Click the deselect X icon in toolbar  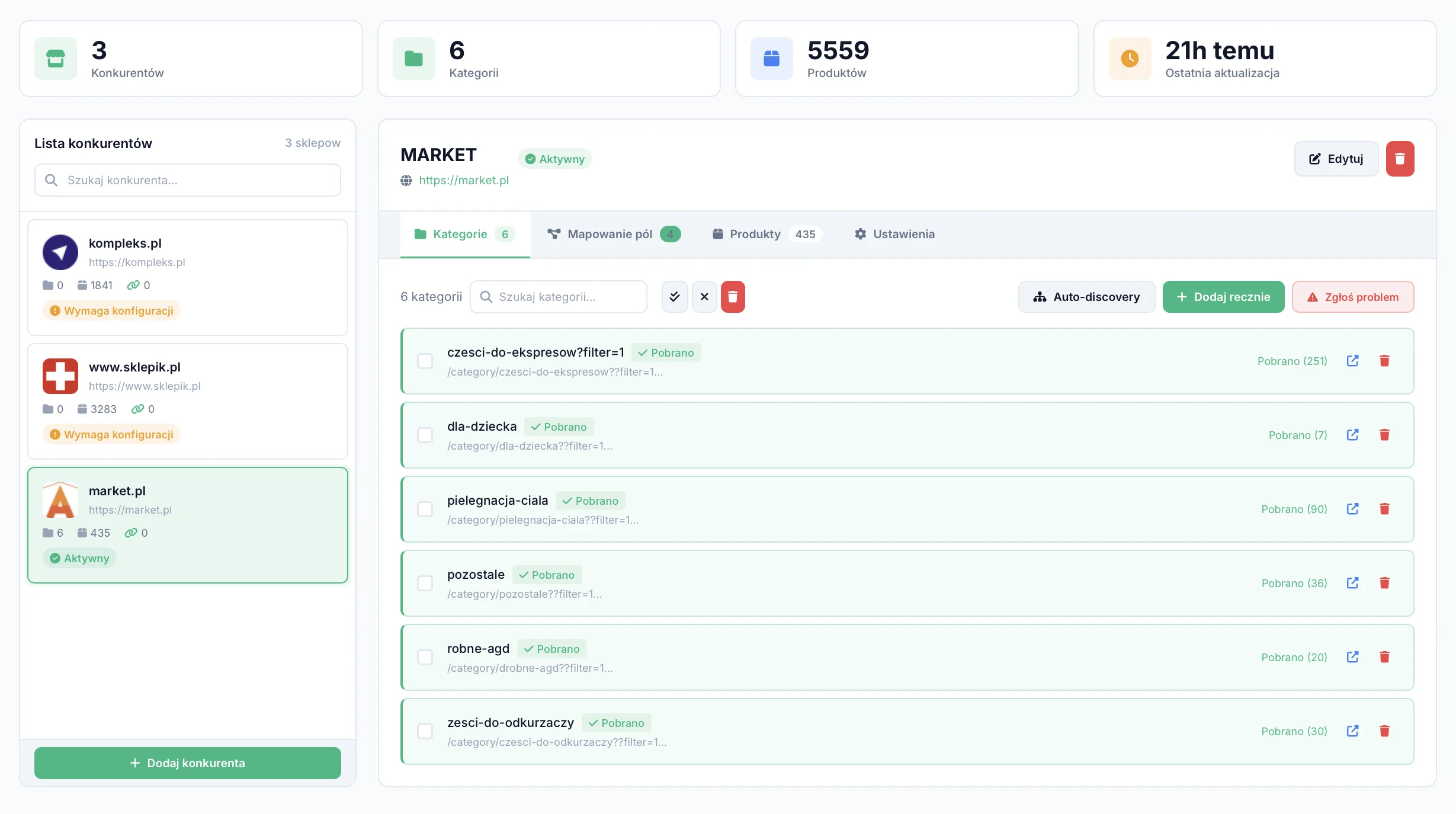point(704,297)
